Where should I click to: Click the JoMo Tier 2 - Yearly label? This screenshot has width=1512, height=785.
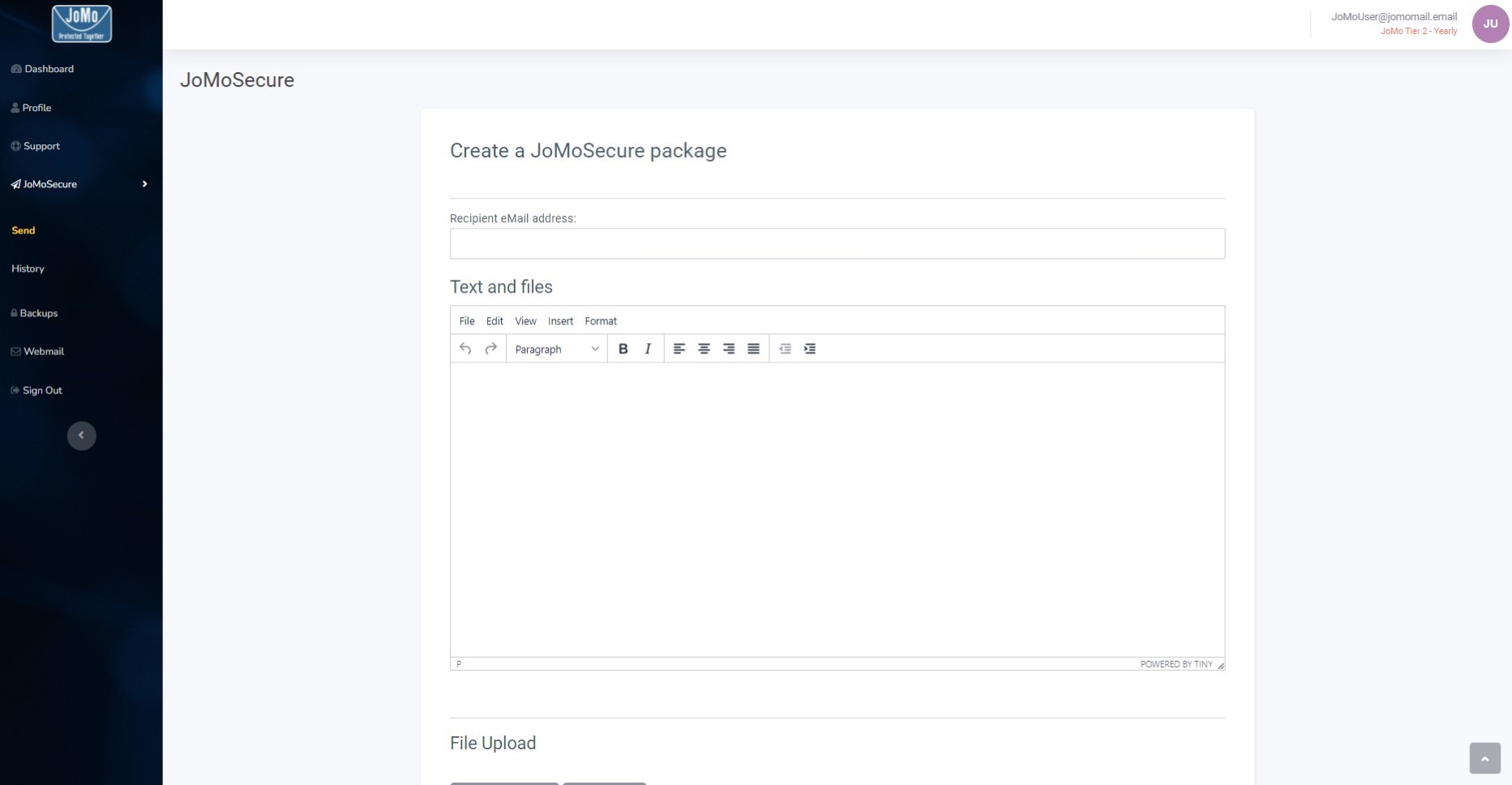pos(1419,31)
